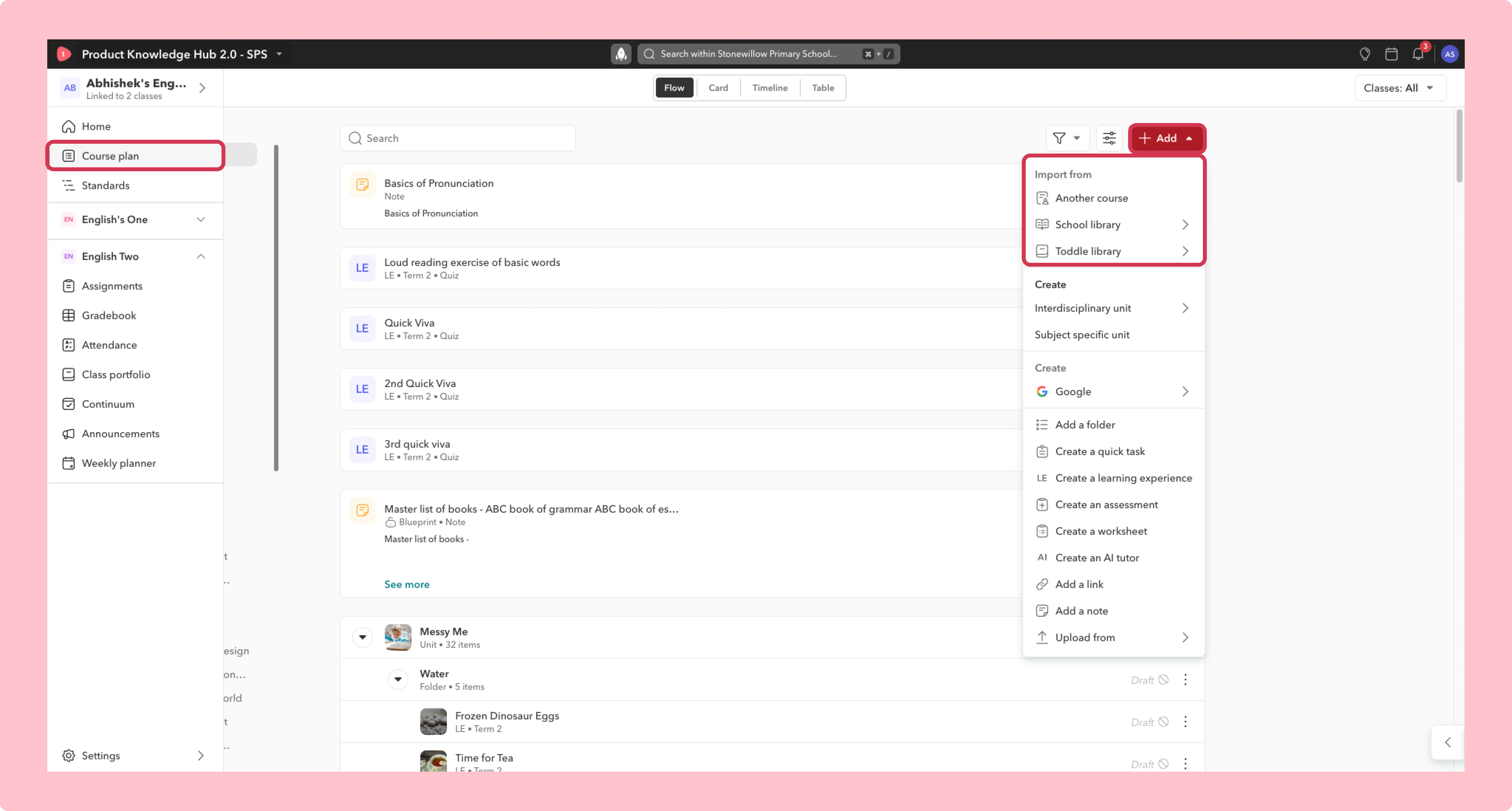Click the Class portfolio icon

[x=69, y=374]
